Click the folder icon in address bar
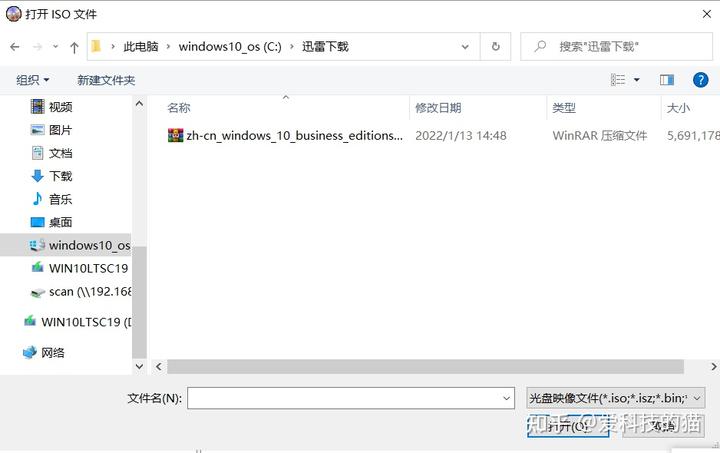The image size is (720, 453). click(96, 46)
